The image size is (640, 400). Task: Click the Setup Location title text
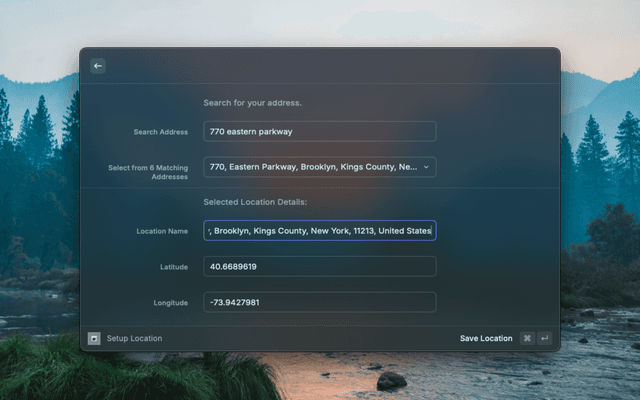[x=134, y=338]
